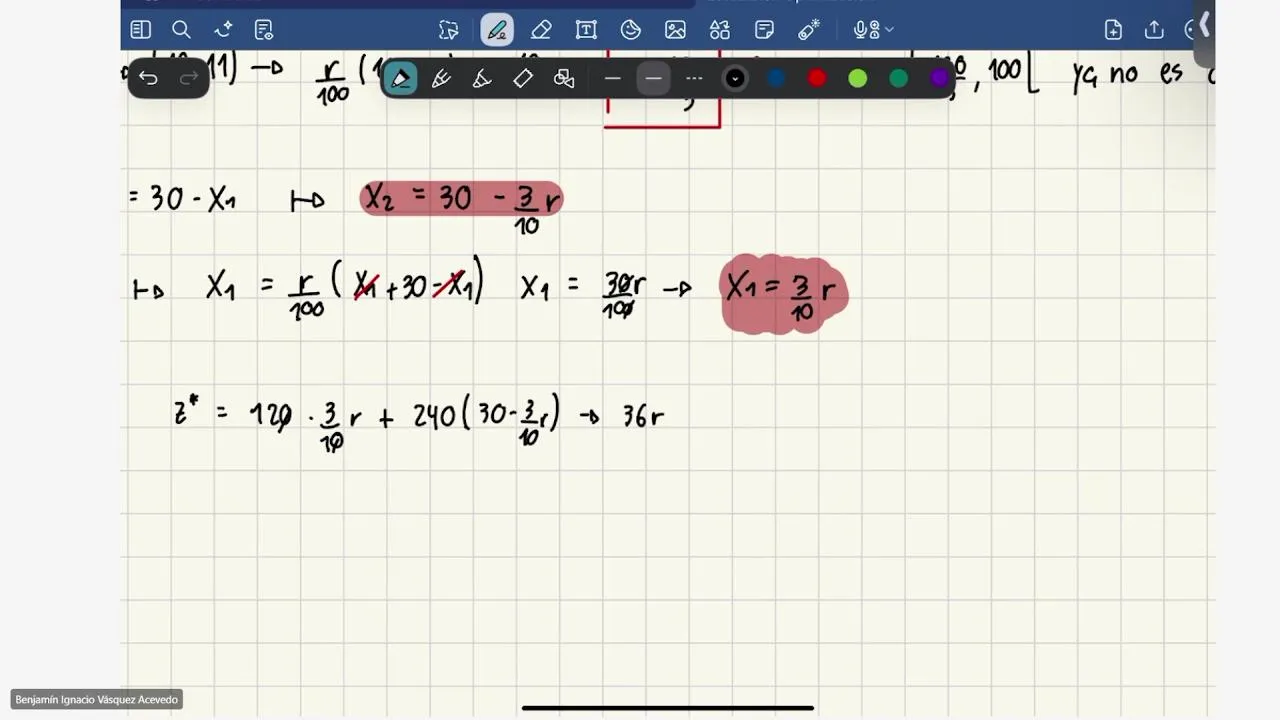
Task: Open the black color picker swatch
Action: pos(735,78)
